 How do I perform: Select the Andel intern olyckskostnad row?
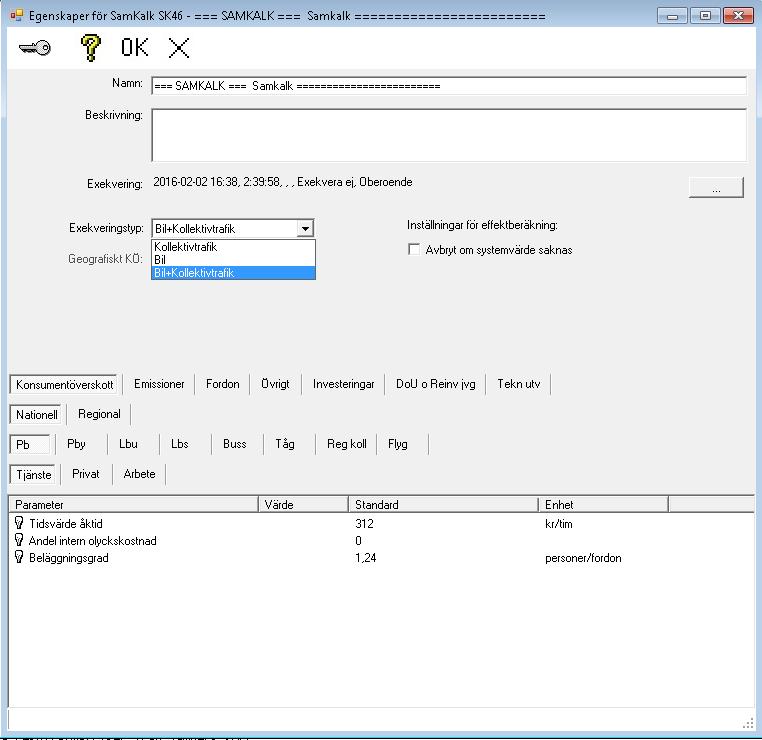(x=381, y=540)
